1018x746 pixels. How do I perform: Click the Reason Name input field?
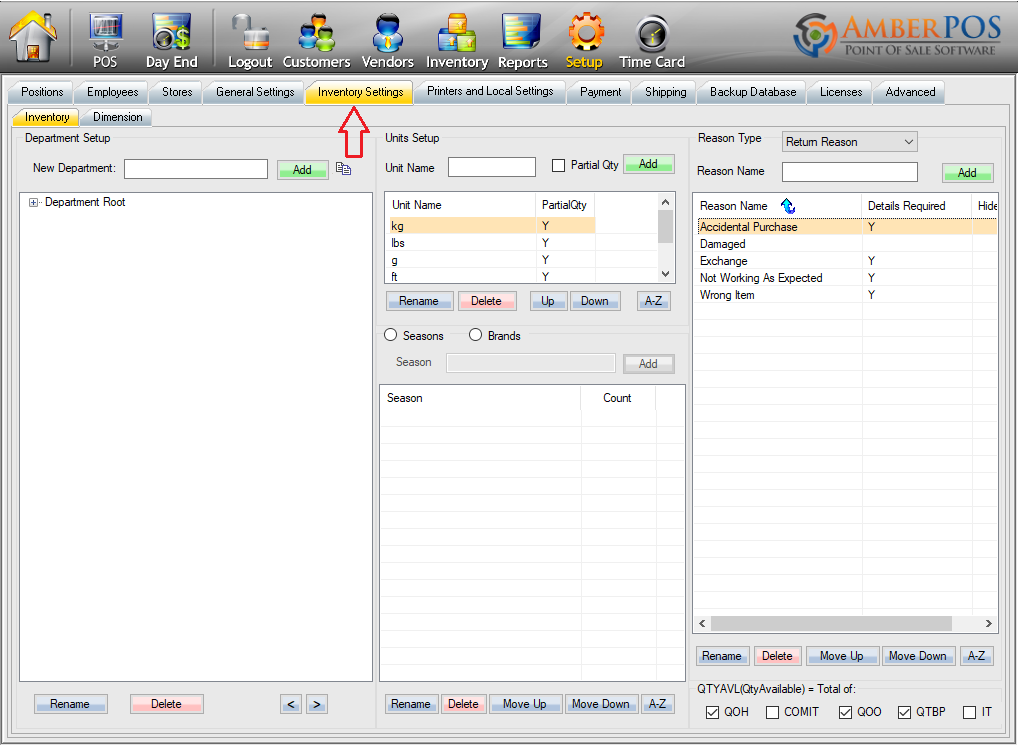(x=850, y=172)
